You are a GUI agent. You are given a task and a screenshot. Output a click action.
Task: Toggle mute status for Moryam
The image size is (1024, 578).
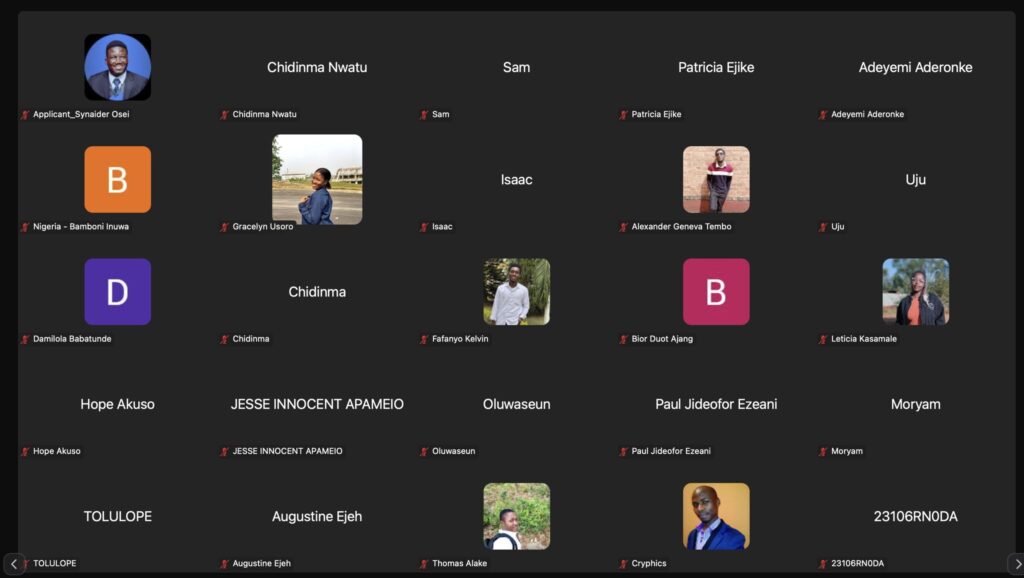(823, 450)
